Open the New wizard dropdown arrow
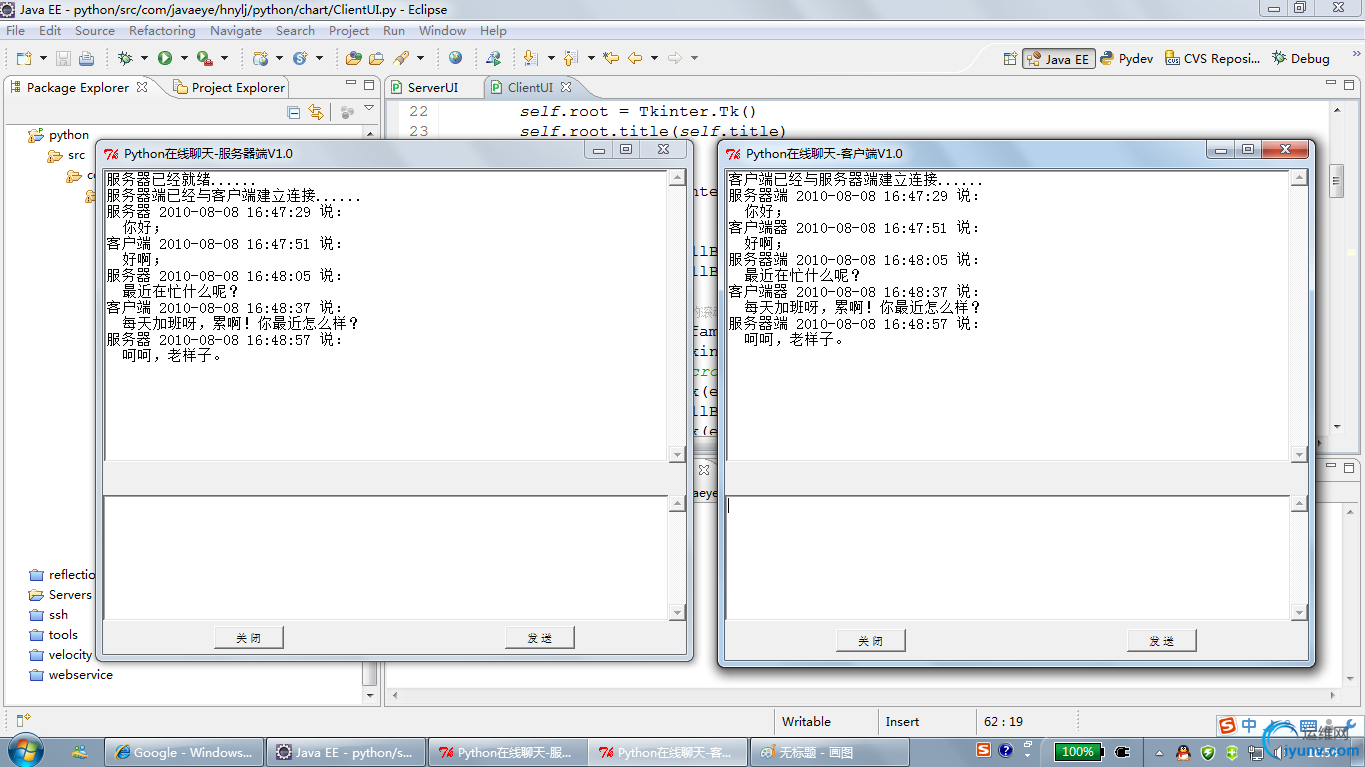 click(x=43, y=59)
